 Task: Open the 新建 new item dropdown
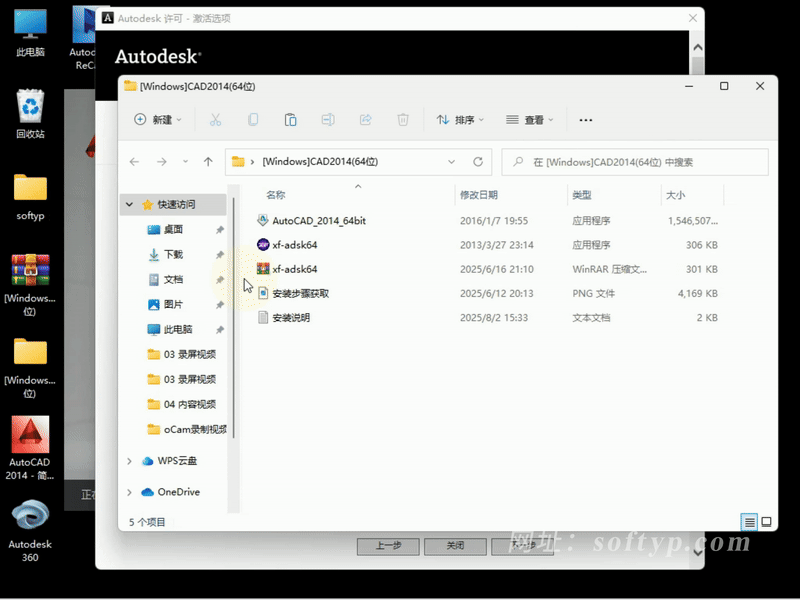click(158, 120)
